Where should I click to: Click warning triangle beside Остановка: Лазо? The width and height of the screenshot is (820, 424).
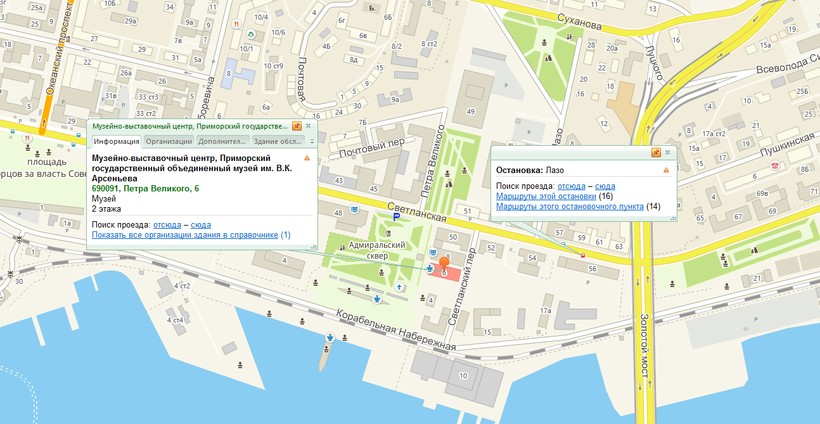point(665,170)
